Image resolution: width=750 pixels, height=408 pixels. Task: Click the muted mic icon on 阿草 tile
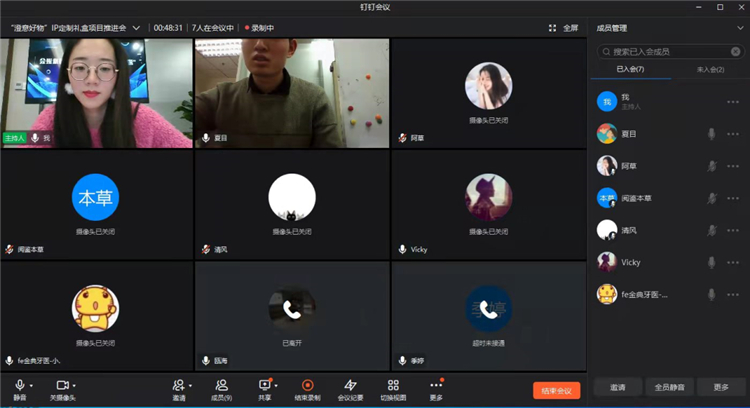click(x=403, y=138)
